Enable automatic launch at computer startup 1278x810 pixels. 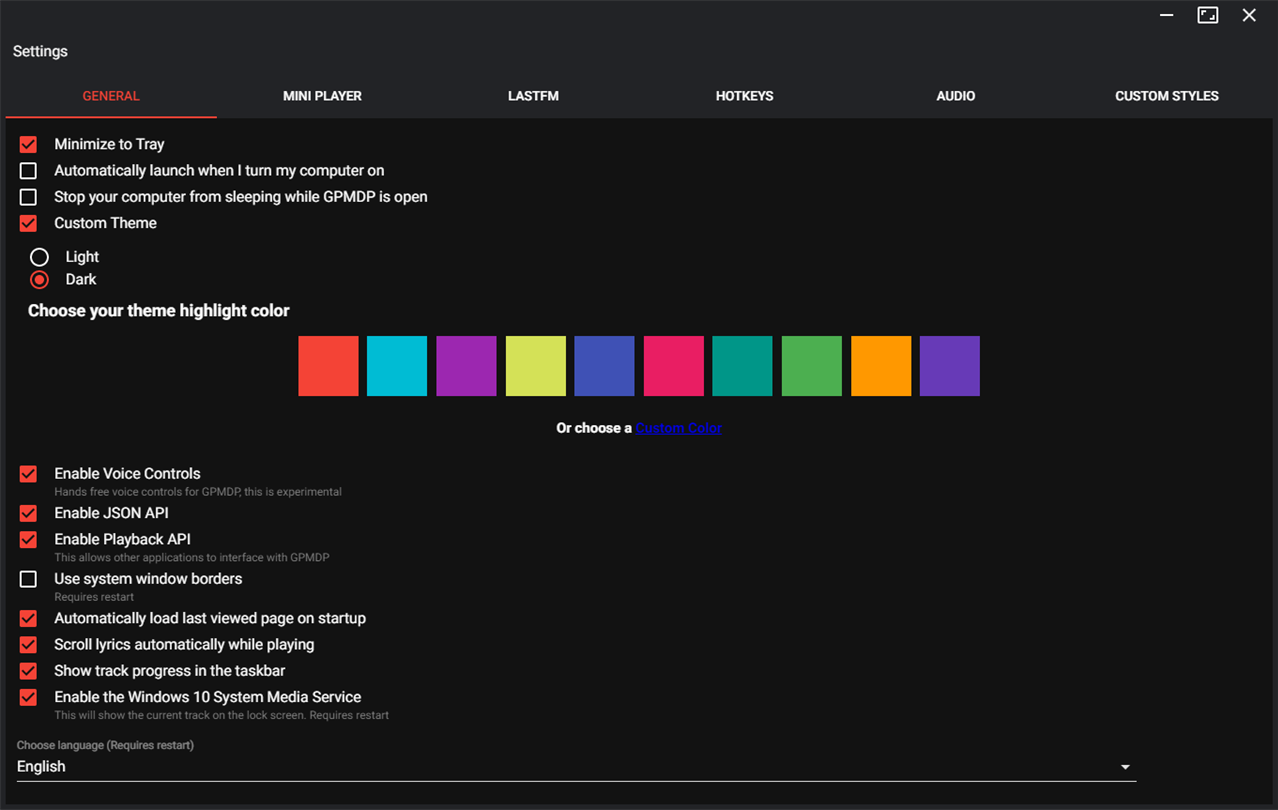pyautogui.click(x=28, y=171)
